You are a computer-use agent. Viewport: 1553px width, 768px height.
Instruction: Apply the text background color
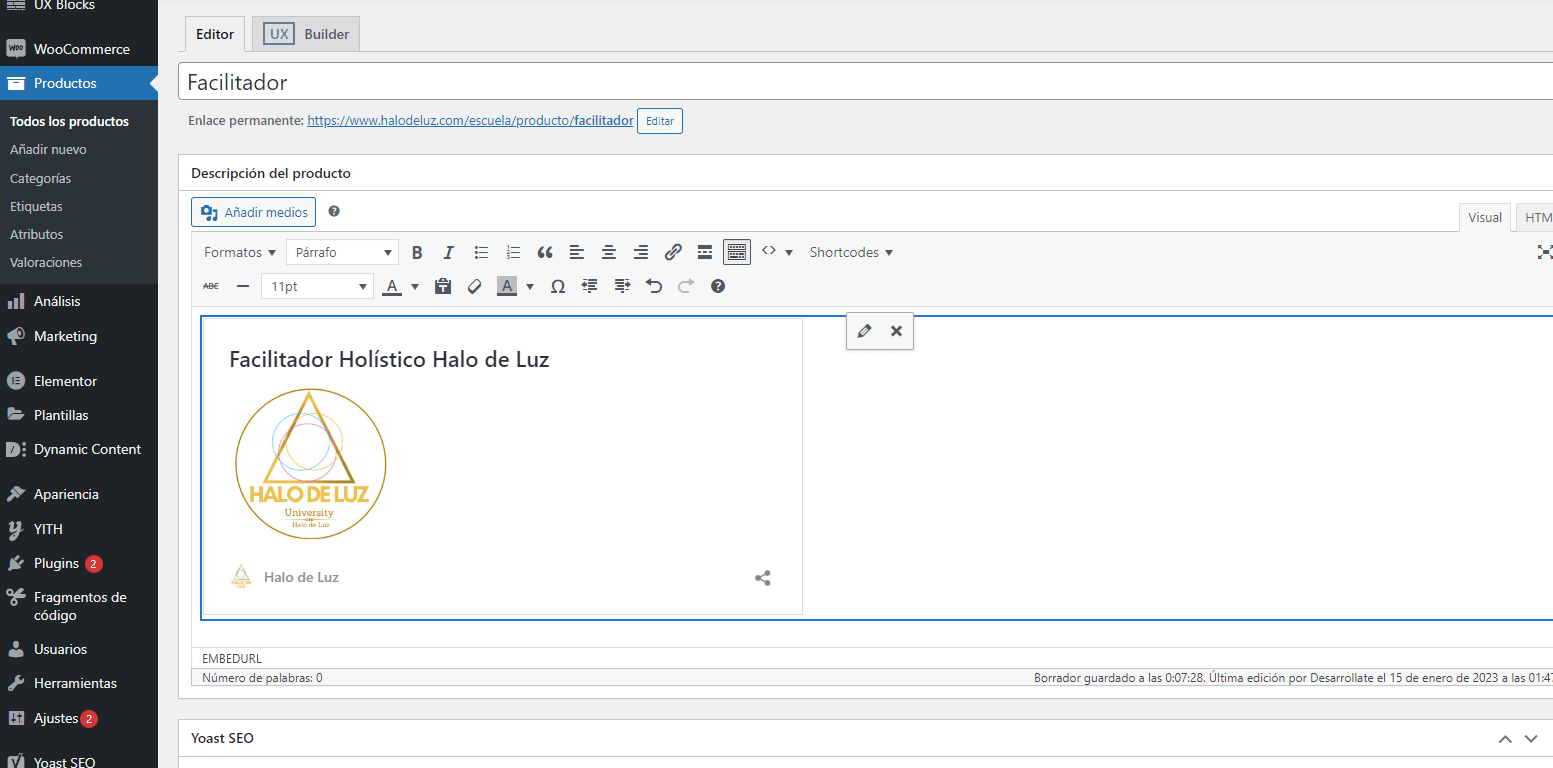point(507,286)
